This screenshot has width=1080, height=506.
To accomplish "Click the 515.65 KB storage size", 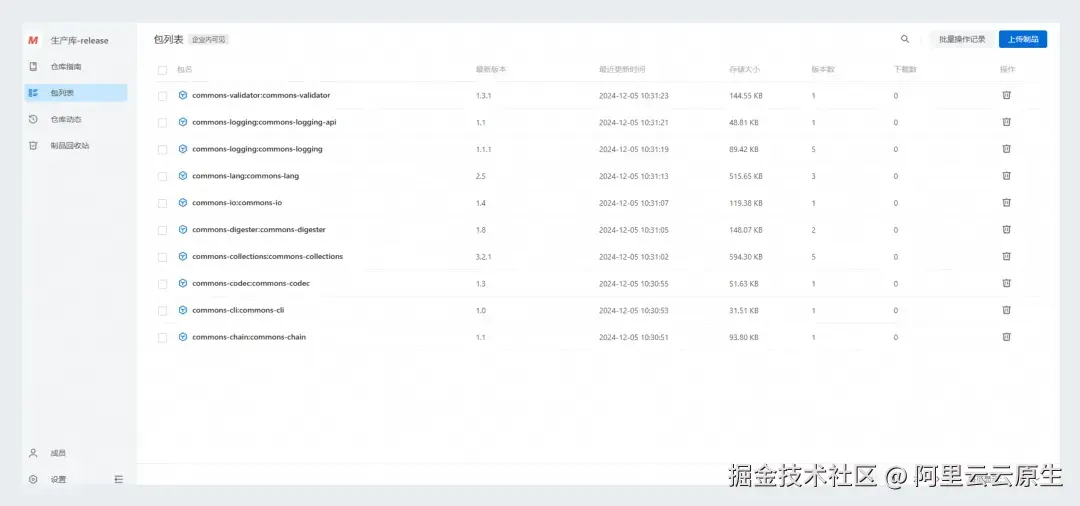I will pyautogui.click(x=746, y=176).
